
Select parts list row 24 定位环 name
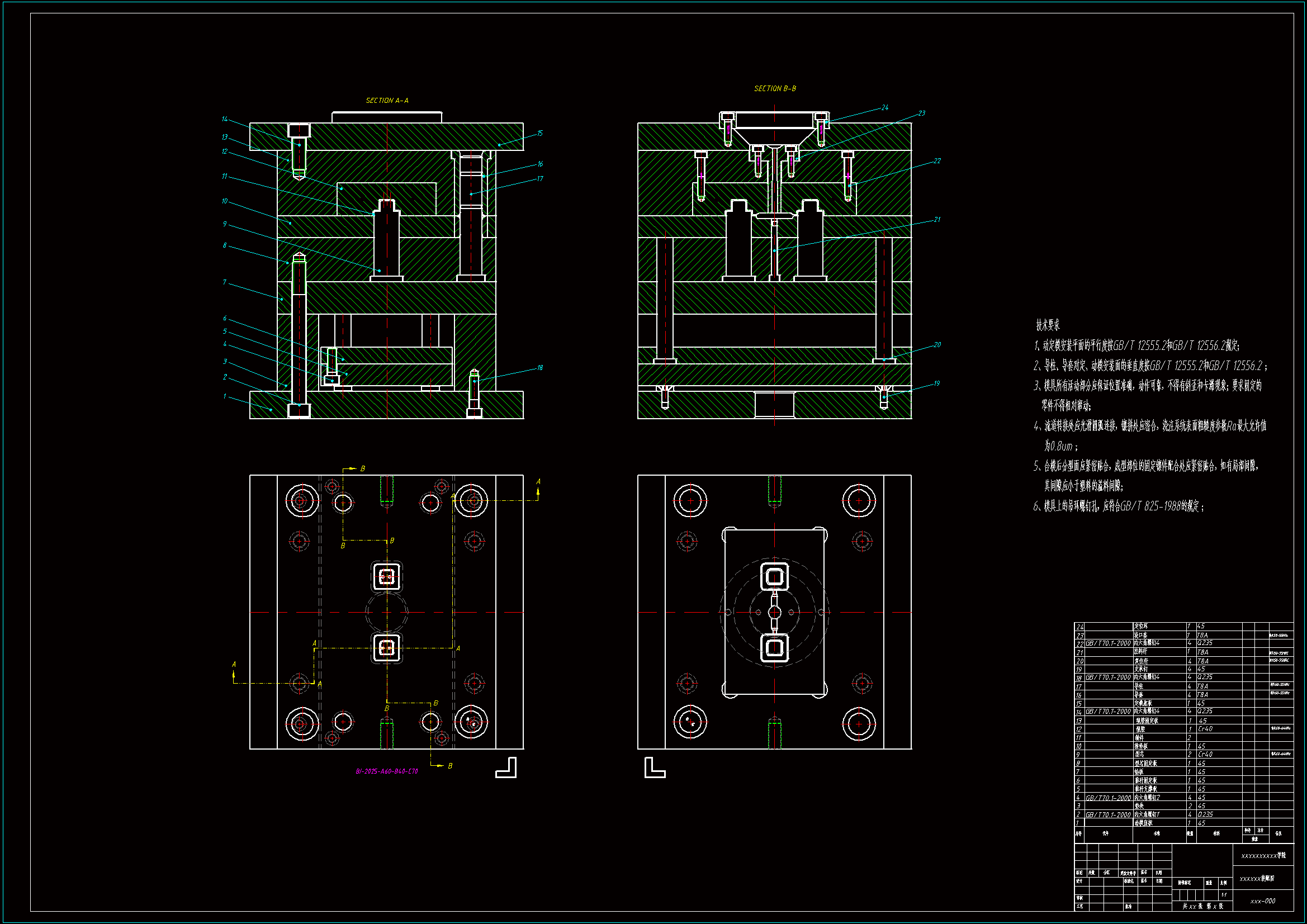click(x=1141, y=626)
